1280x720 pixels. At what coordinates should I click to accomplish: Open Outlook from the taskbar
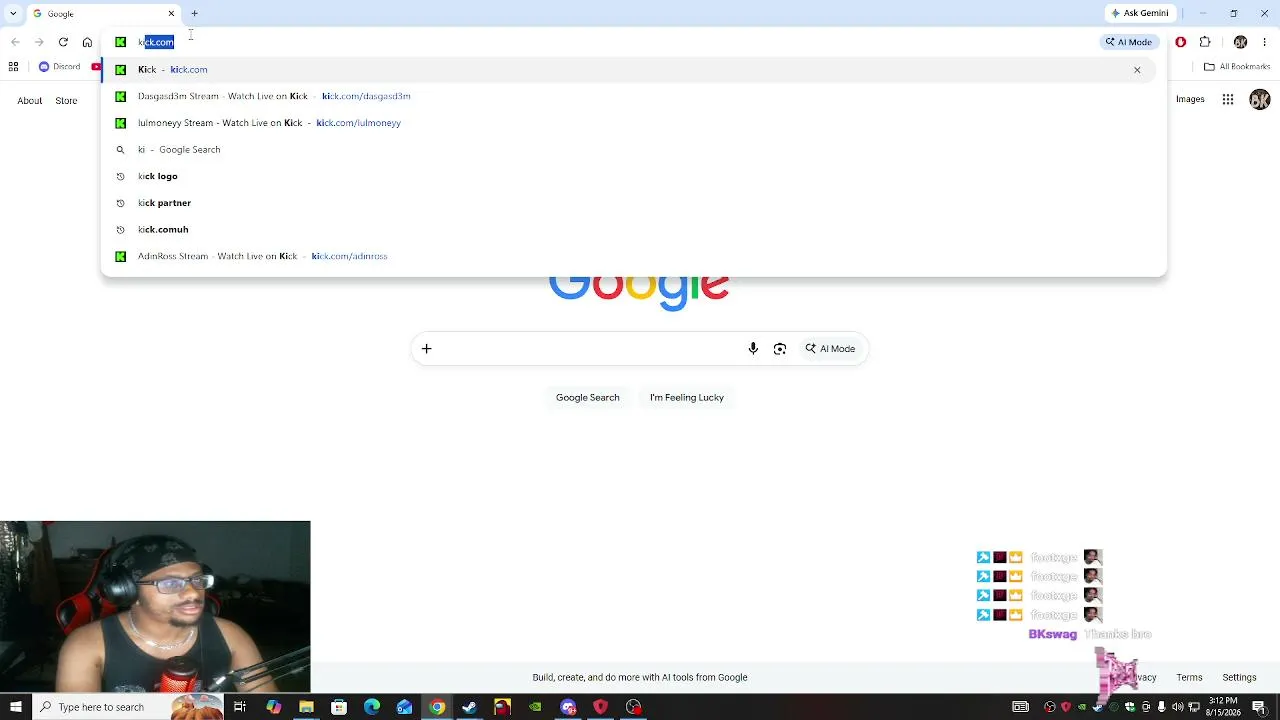click(404, 707)
